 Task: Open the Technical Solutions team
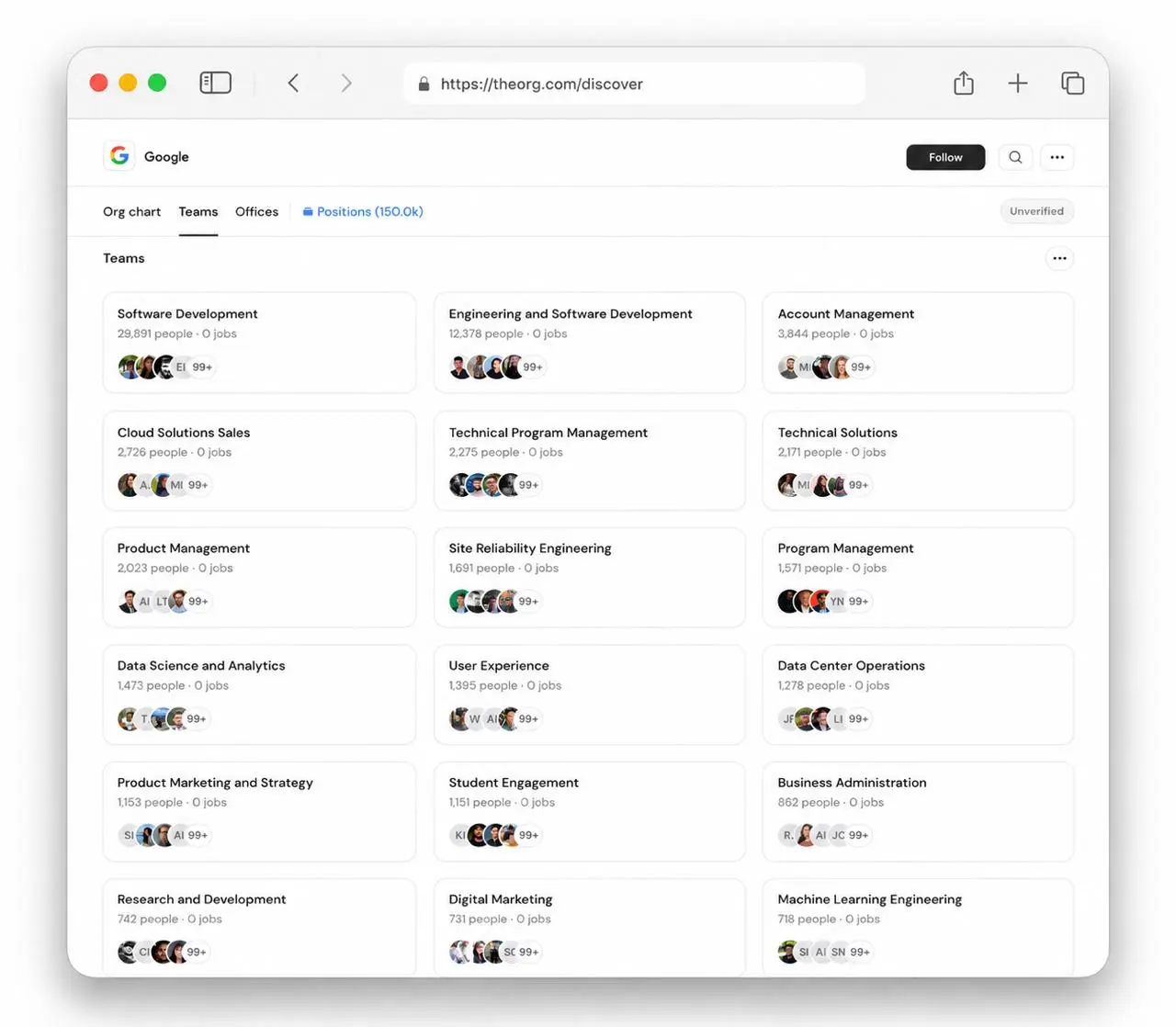[918, 460]
